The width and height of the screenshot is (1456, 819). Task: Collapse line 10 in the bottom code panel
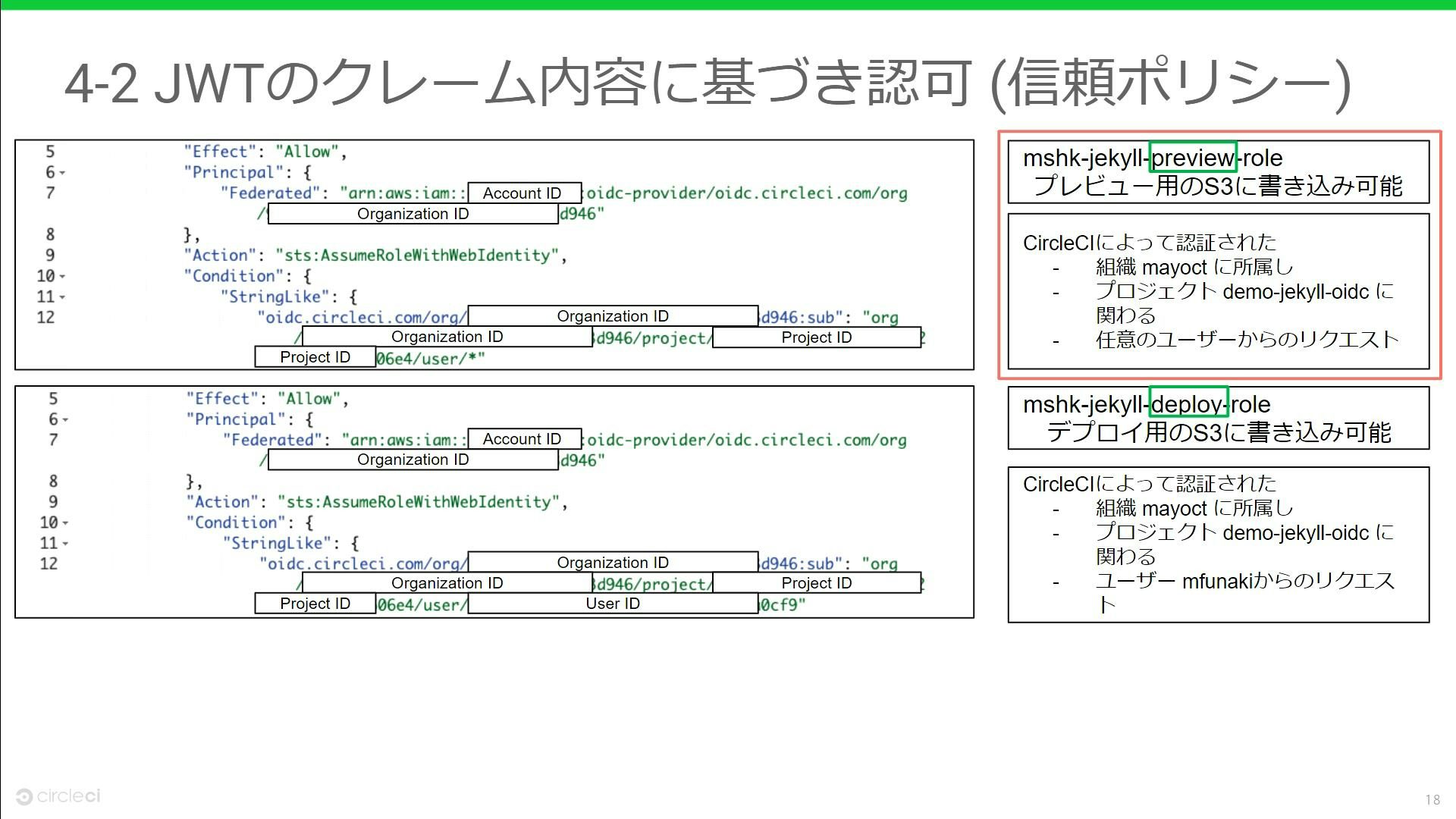pyautogui.click(x=65, y=523)
